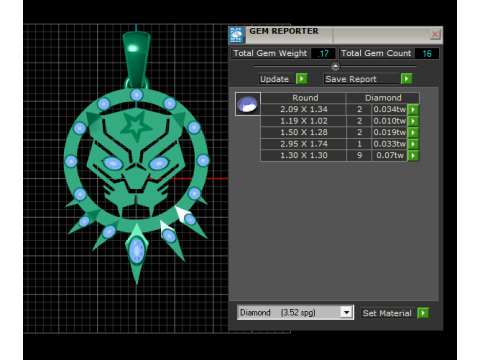Image resolution: width=480 pixels, height=360 pixels.
Task: Close the Gem Reporter panel
Action: tap(435, 34)
